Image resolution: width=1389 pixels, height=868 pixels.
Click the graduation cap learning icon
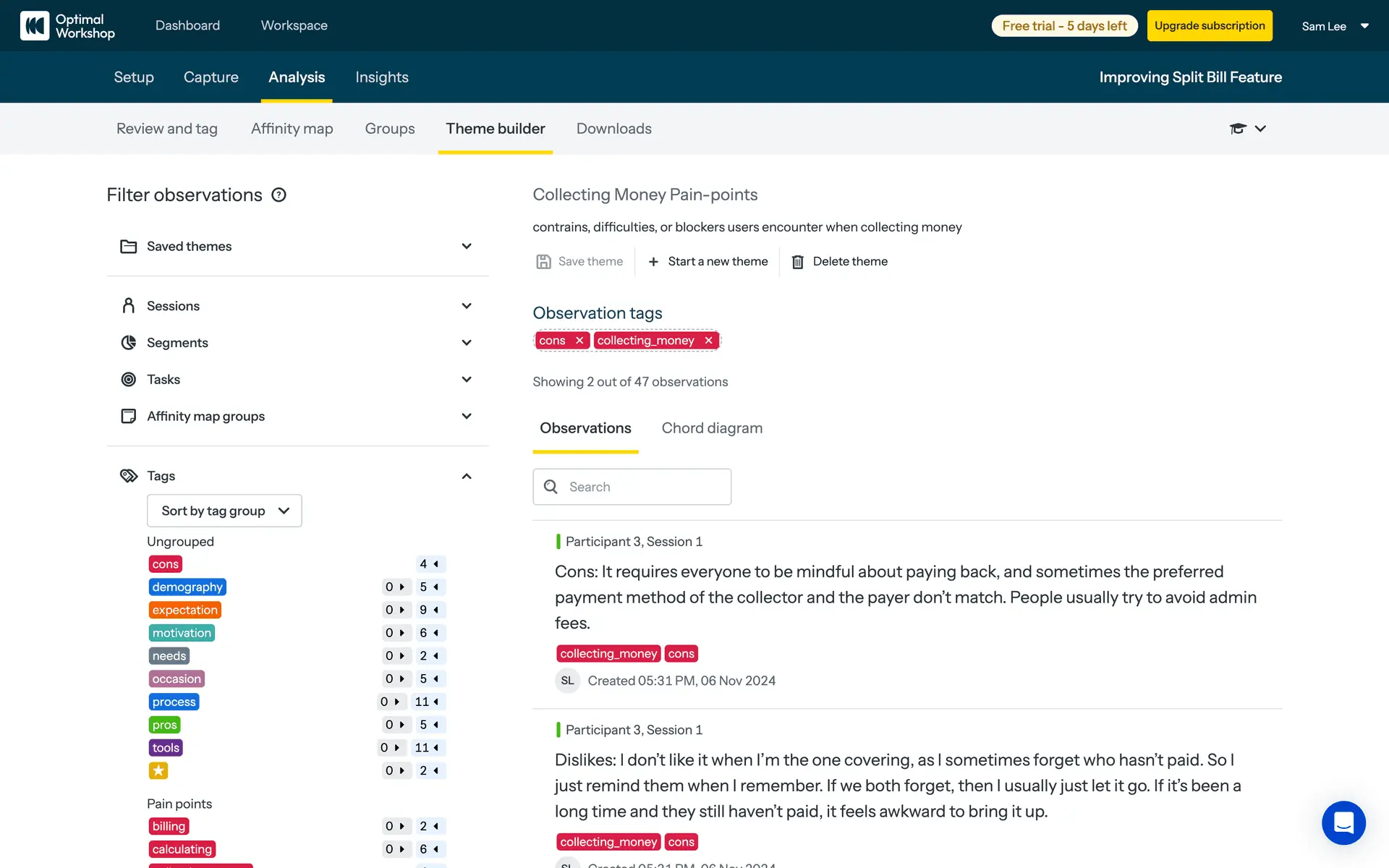(x=1238, y=129)
